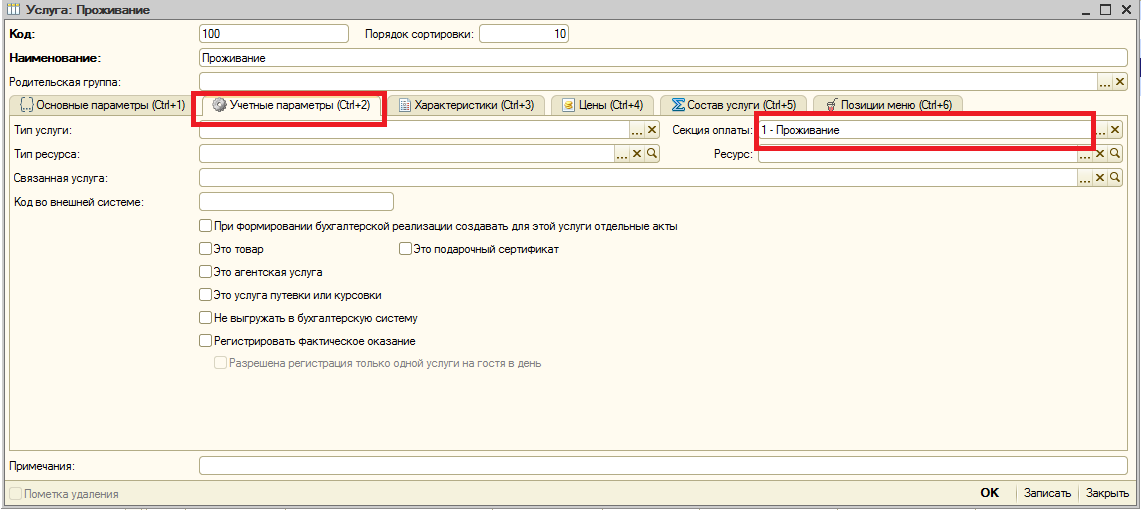
Task: Maximize the Услуга: Проживание window
Action: coord(1105,9)
